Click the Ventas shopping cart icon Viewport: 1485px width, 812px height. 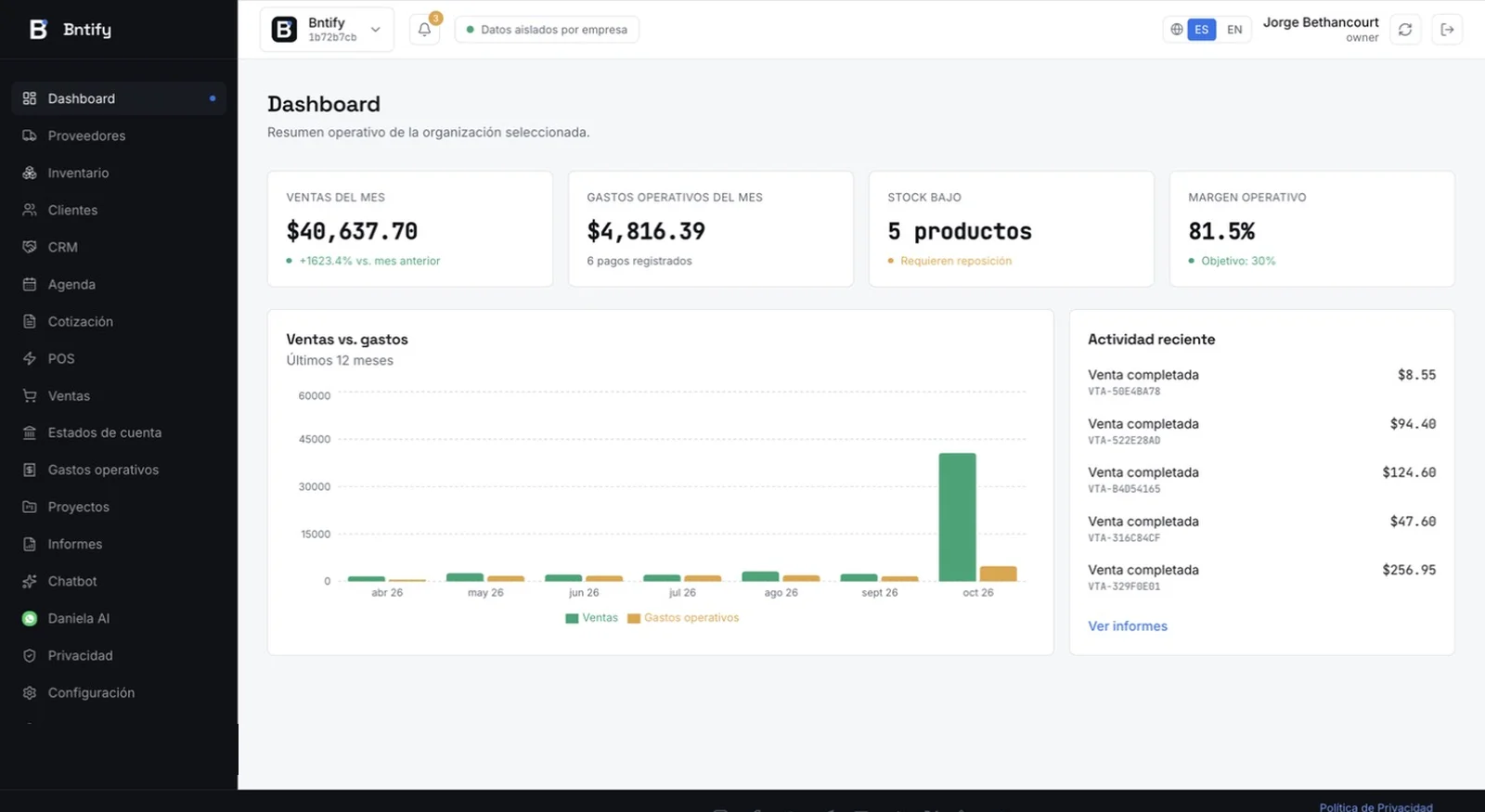[x=30, y=395]
